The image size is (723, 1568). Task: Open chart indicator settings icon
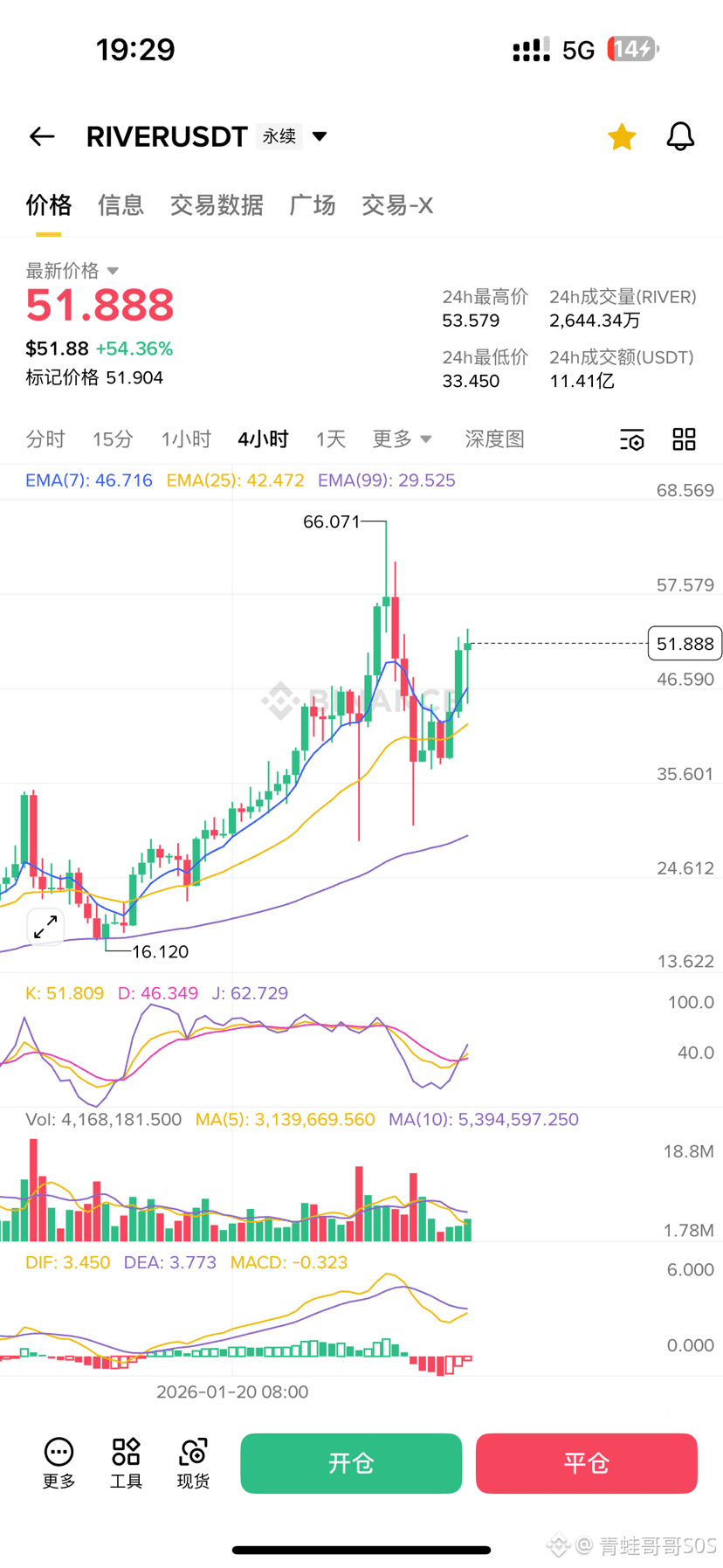point(632,439)
